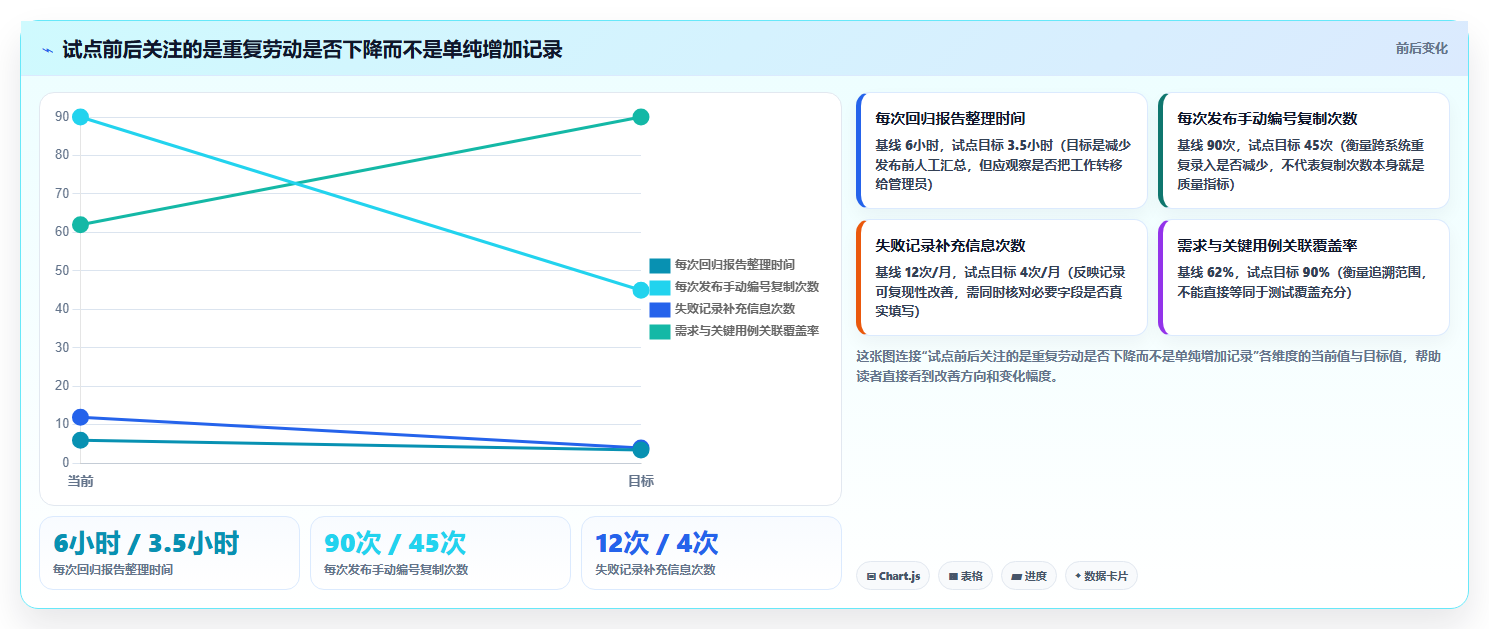
Task: Open the 每次发布手动编号复制次数 info card heading
Action: 1267,118
